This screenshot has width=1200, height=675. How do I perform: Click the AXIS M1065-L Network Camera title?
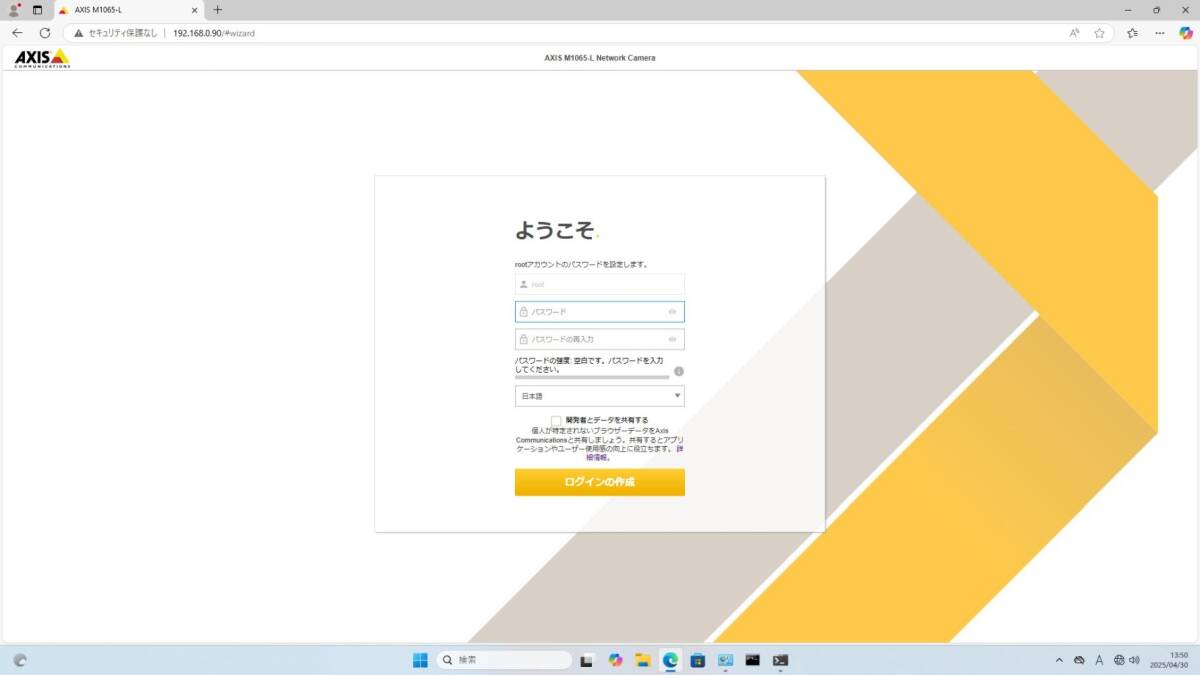pos(600,58)
